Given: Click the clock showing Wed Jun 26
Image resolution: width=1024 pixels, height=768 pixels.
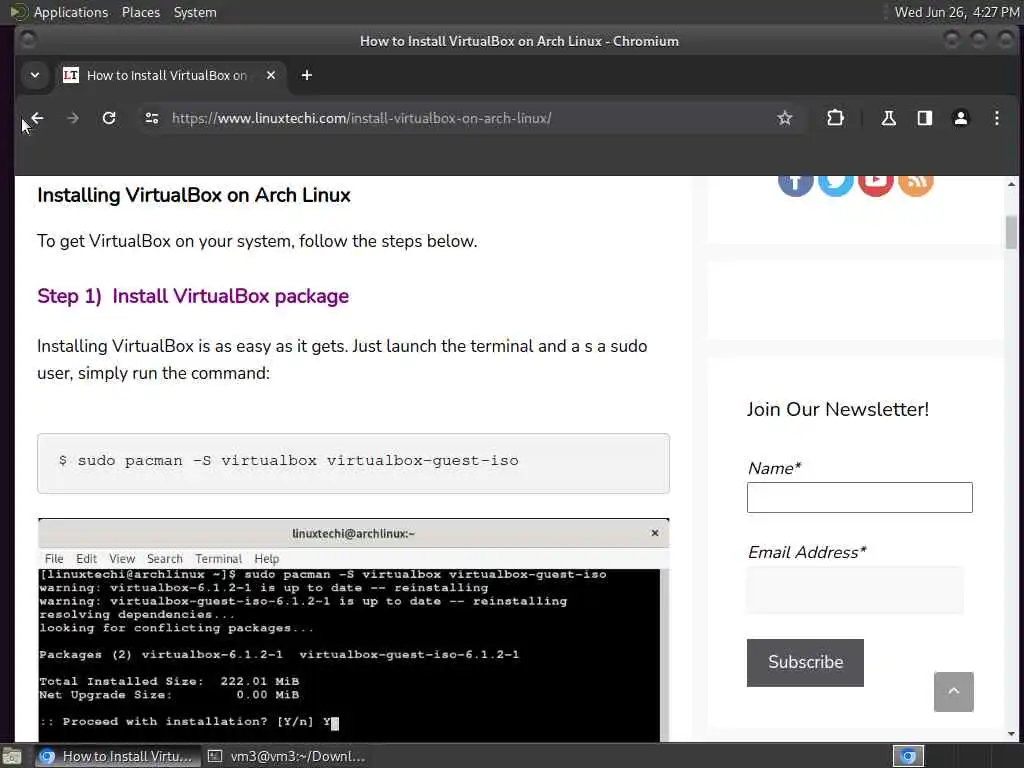Looking at the screenshot, I should [x=957, y=12].
